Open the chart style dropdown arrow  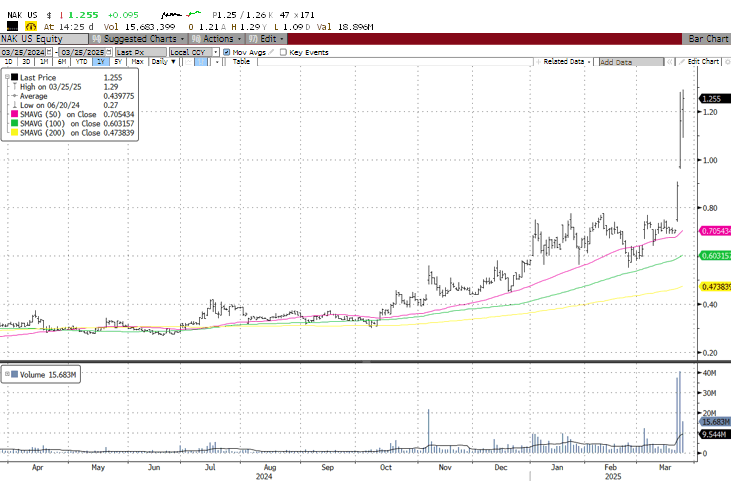(x=217, y=62)
